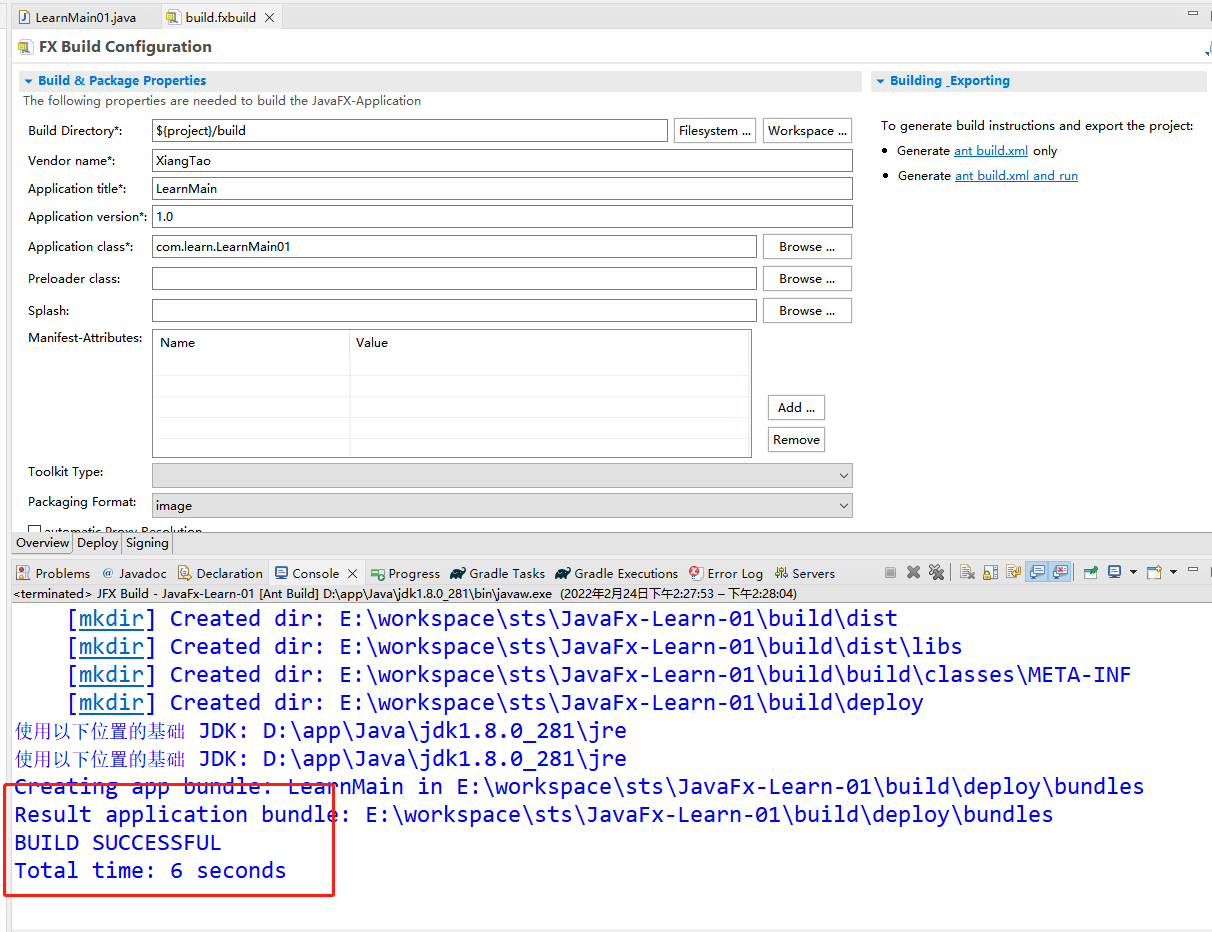This screenshot has width=1212, height=932.
Task: Open the ant build.xml only link
Action: pyautogui.click(x=991, y=151)
